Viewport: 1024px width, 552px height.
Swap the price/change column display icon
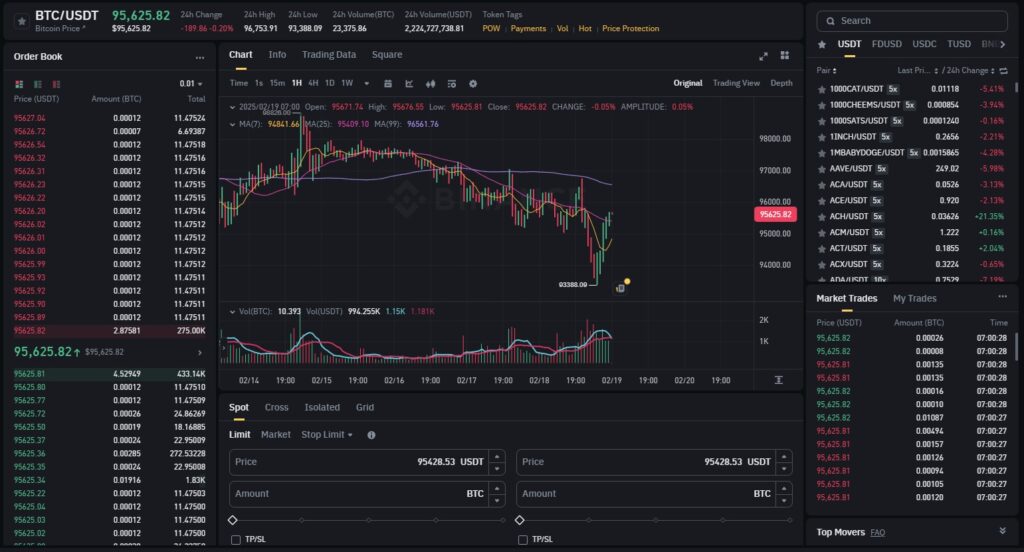pyautogui.click(x=1004, y=71)
